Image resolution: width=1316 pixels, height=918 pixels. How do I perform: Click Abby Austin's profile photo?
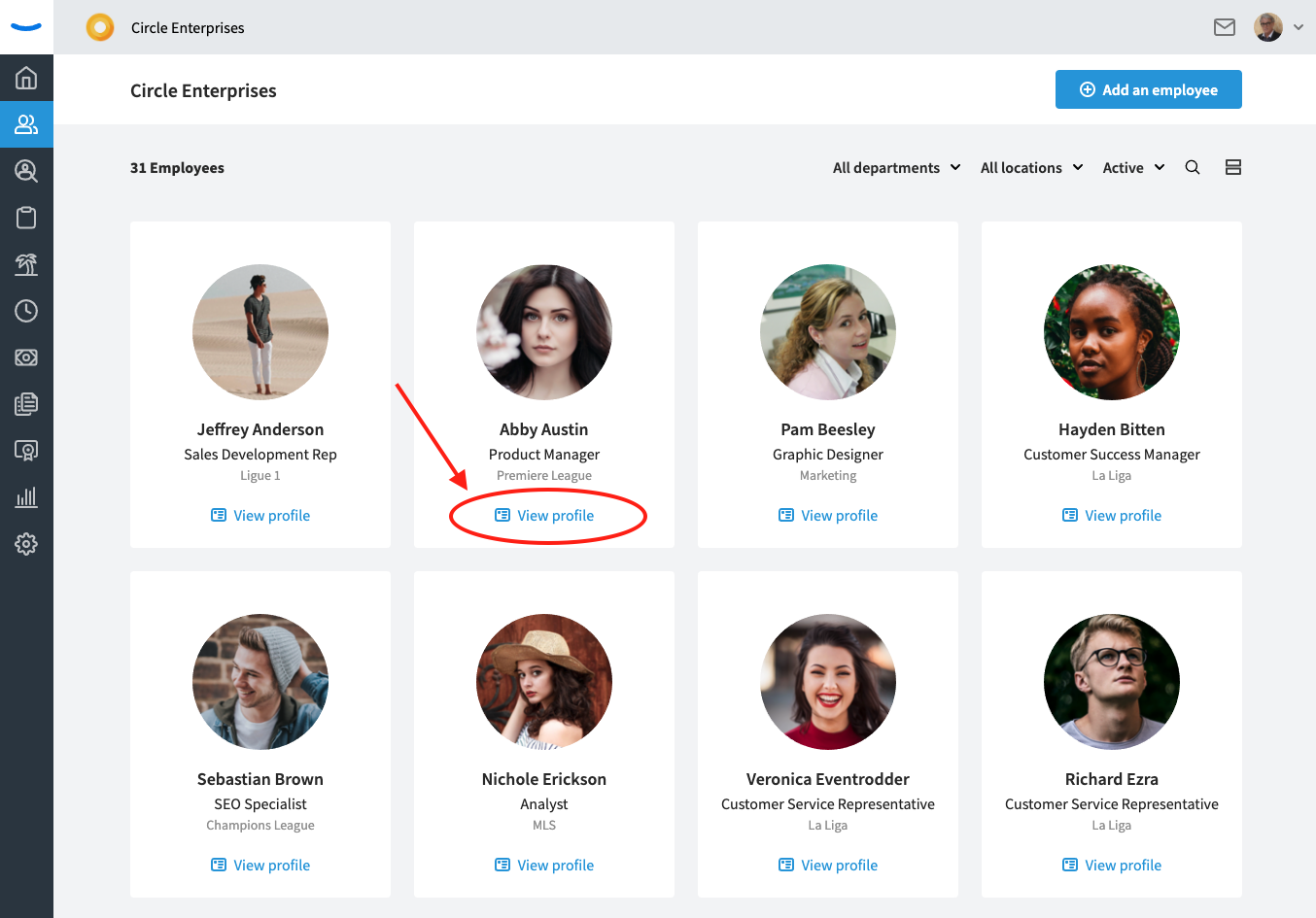[x=544, y=332]
